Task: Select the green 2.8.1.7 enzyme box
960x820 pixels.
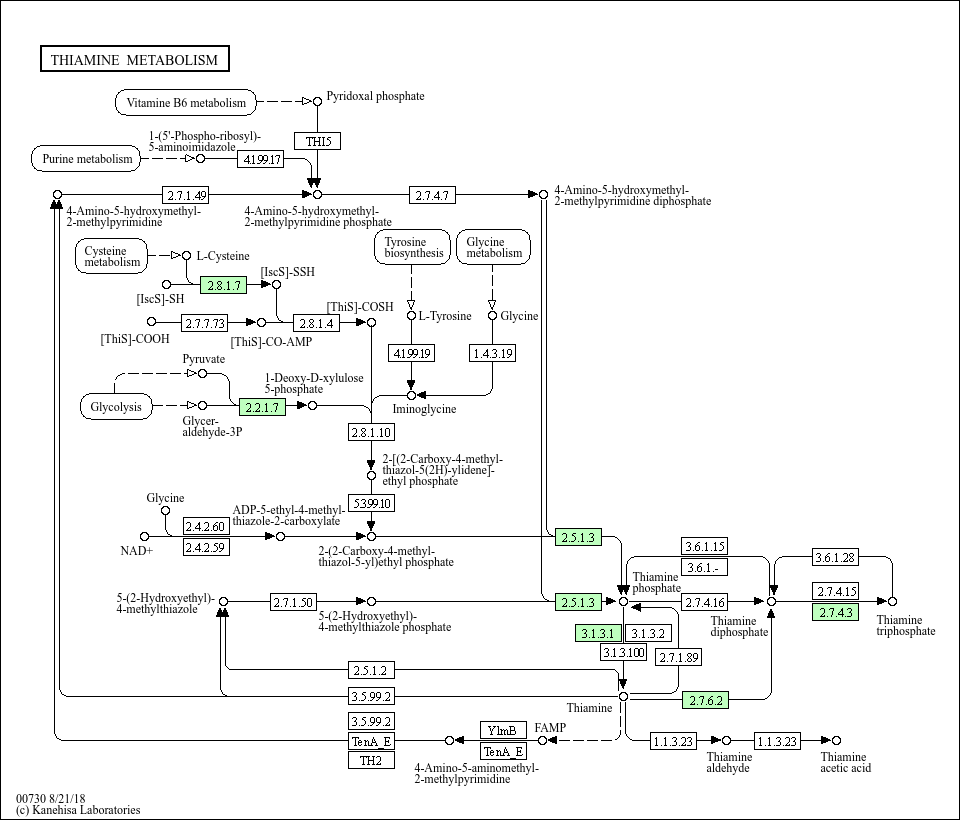Action: tap(223, 285)
